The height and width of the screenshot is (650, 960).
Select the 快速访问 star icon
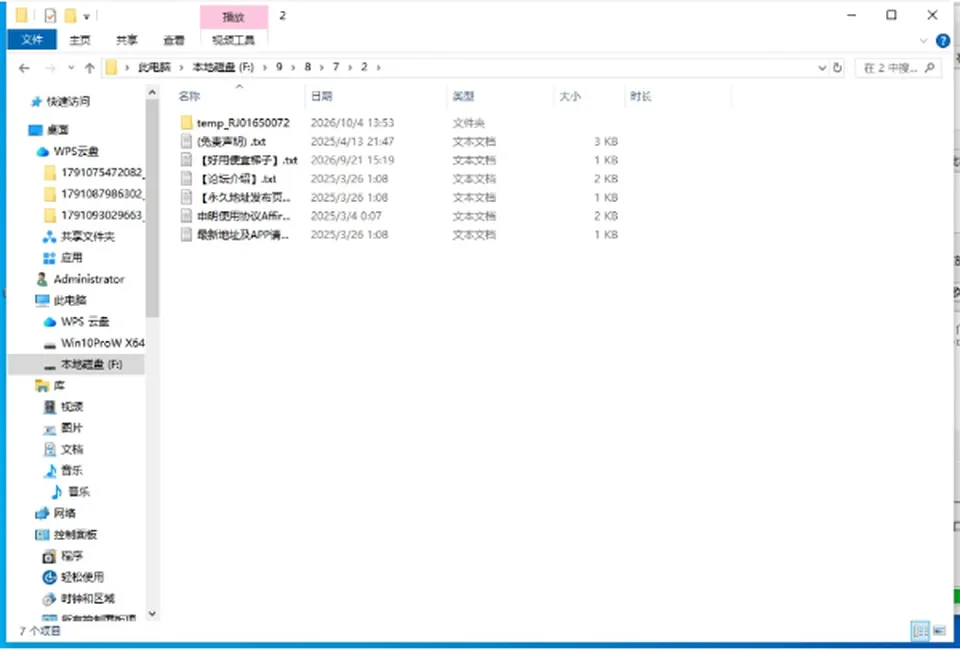(37, 102)
